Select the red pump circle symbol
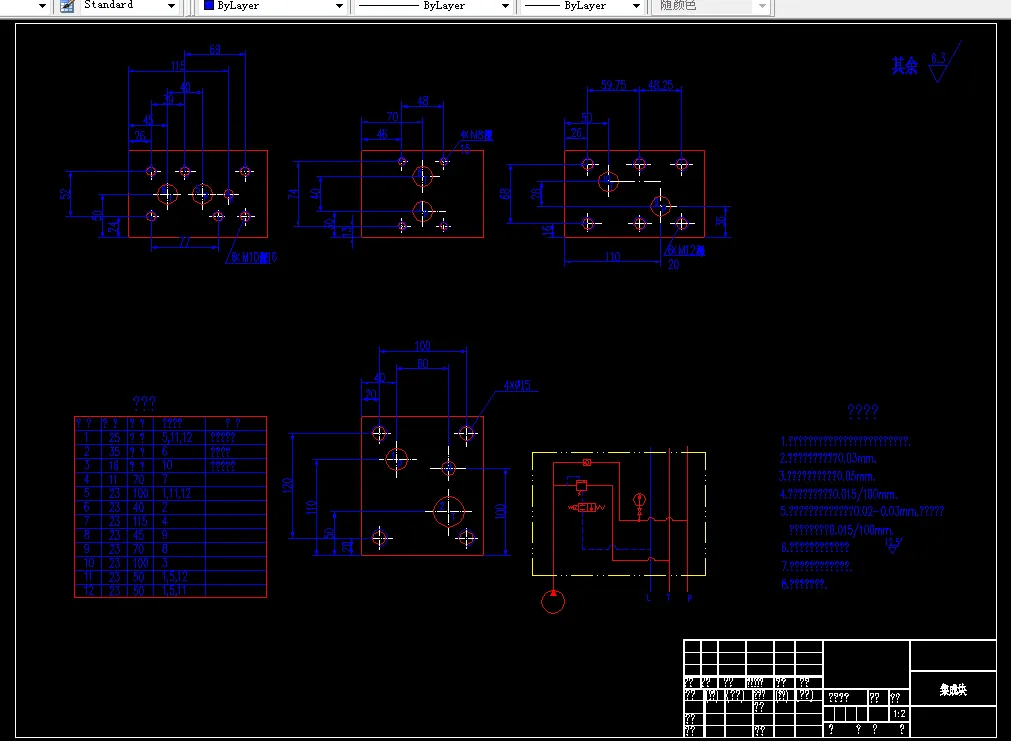The image size is (1011, 741). click(x=553, y=602)
